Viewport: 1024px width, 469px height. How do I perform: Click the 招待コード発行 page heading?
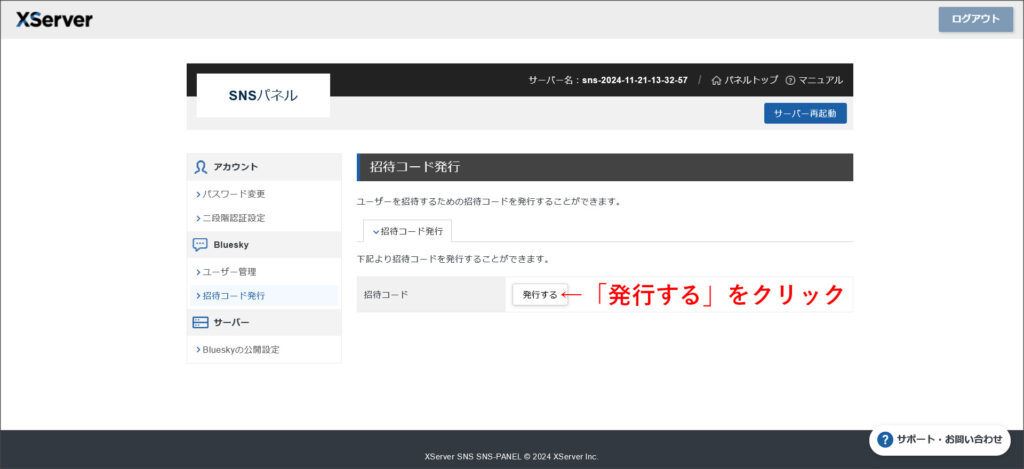415,167
